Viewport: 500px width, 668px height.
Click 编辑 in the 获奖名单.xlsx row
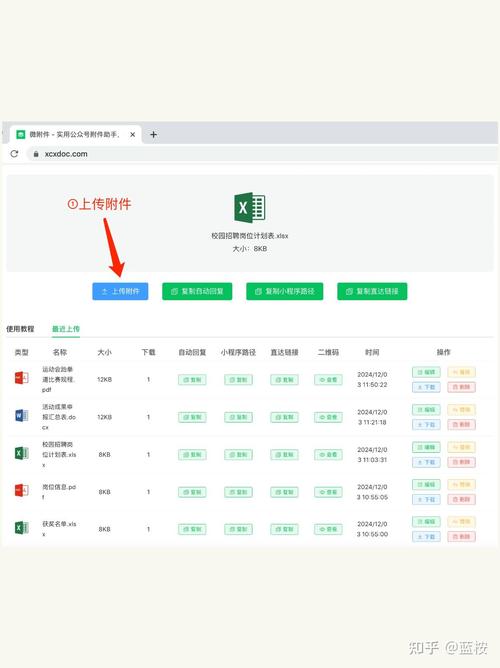(426, 521)
